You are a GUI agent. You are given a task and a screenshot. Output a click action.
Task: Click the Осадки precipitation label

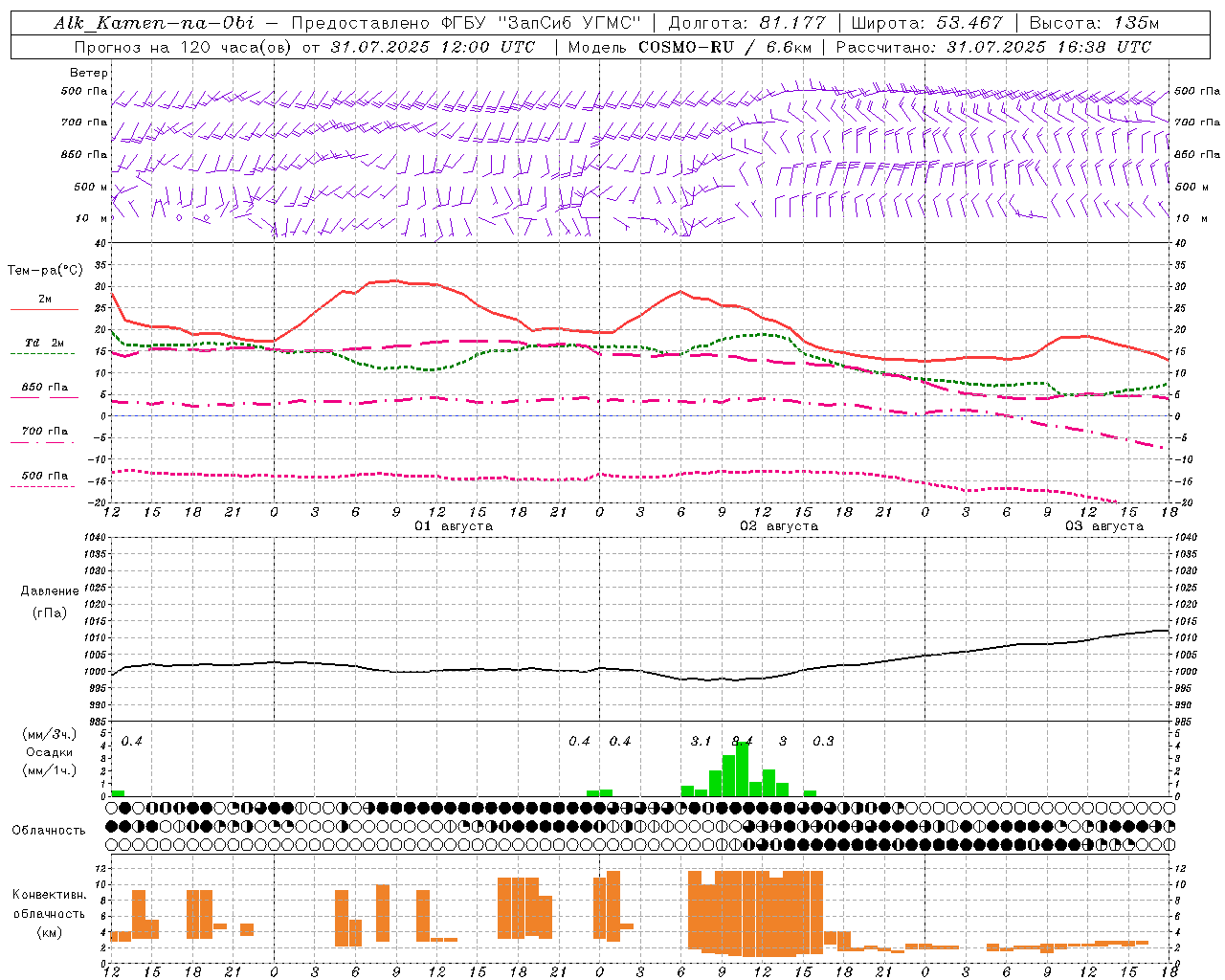pyautogui.click(x=50, y=752)
